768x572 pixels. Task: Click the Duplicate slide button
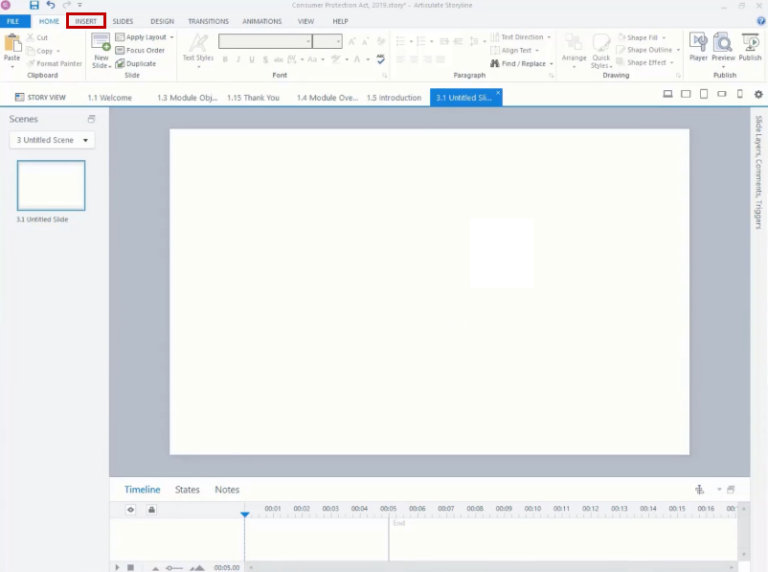pyautogui.click(x=136, y=64)
